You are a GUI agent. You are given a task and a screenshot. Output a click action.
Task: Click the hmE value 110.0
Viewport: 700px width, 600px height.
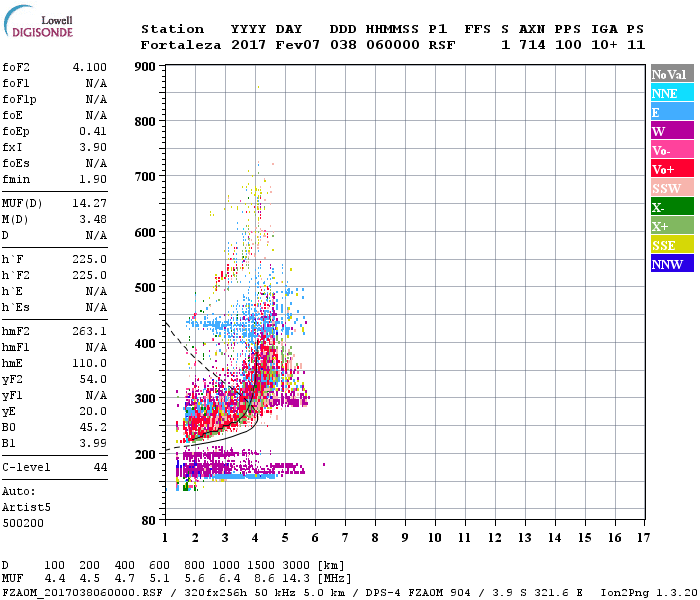90,363
